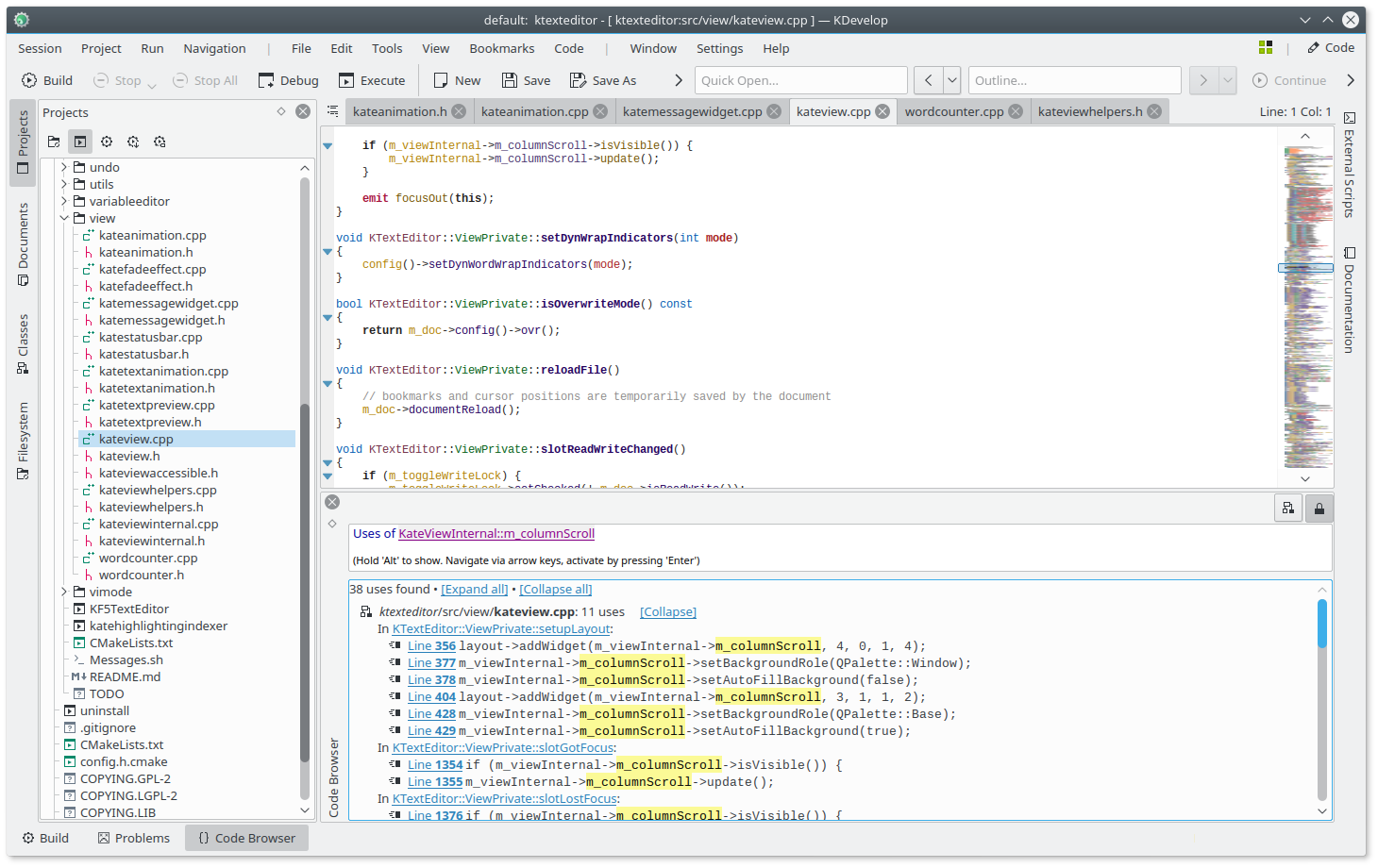
Task: Click the tab list icon left of tabs
Action: pyautogui.click(x=333, y=111)
